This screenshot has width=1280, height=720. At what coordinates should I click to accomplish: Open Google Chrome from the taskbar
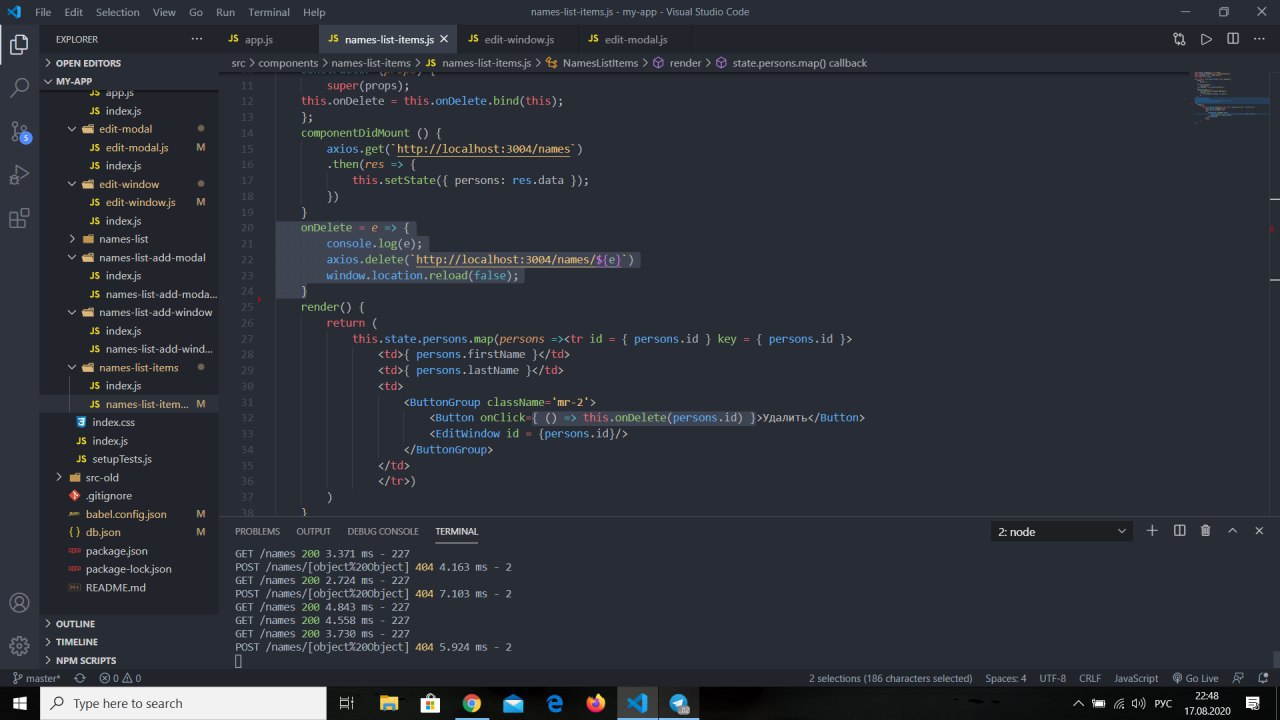click(x=472, y=703)
